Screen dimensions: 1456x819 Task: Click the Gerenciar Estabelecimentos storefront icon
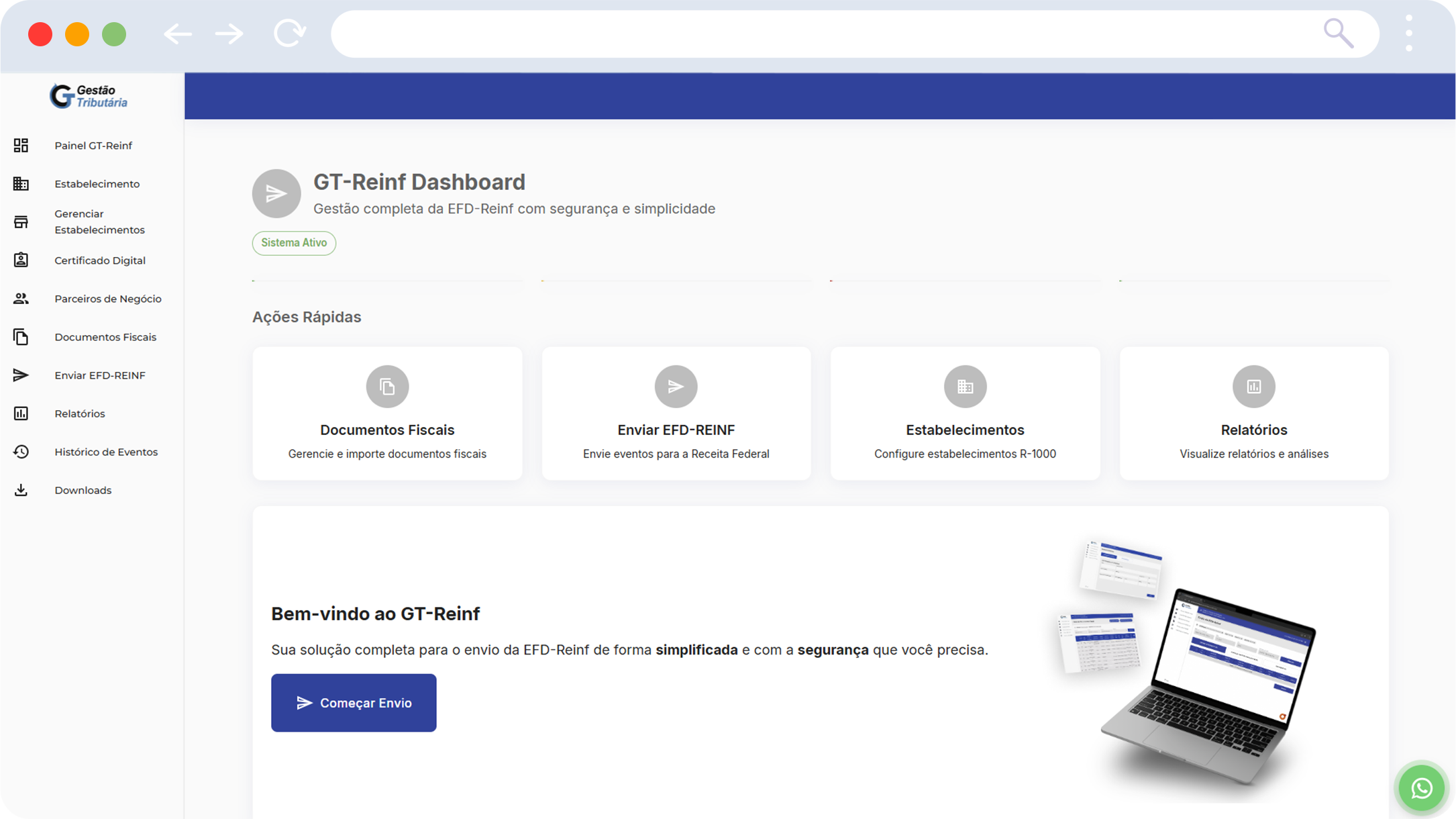(21, 222)
